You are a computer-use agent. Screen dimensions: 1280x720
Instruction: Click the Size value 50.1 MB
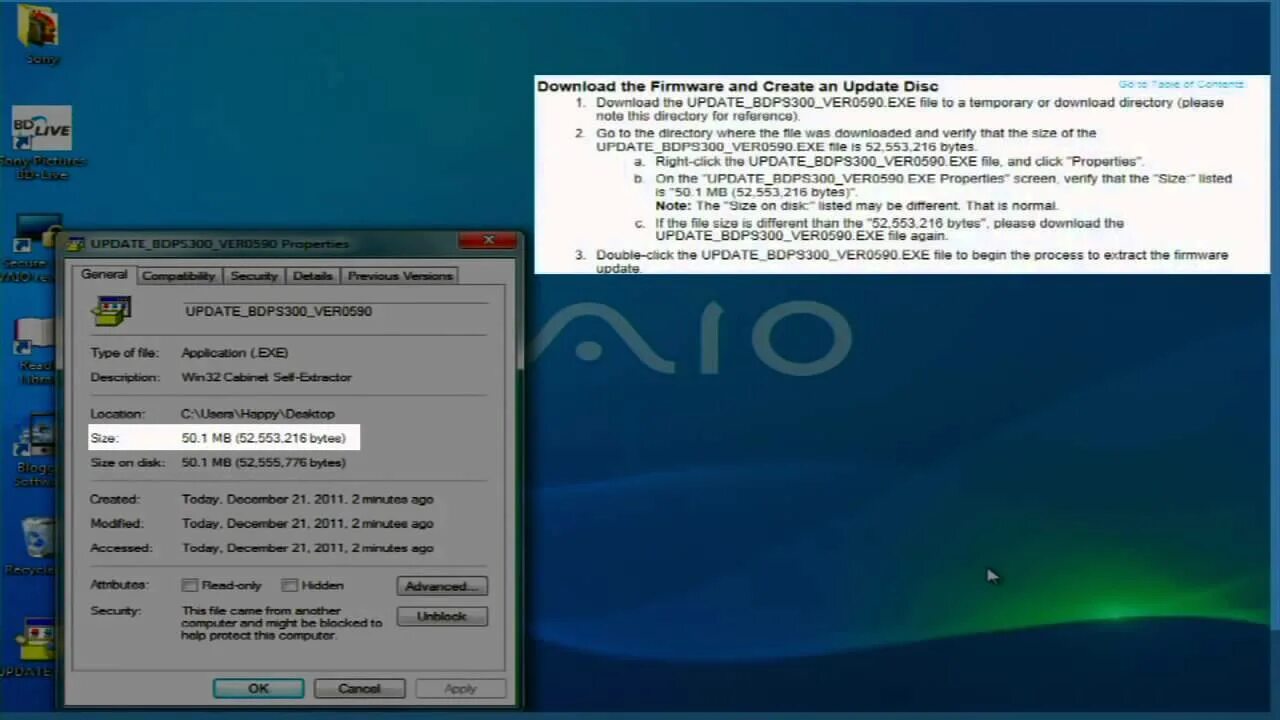point(263,438)
